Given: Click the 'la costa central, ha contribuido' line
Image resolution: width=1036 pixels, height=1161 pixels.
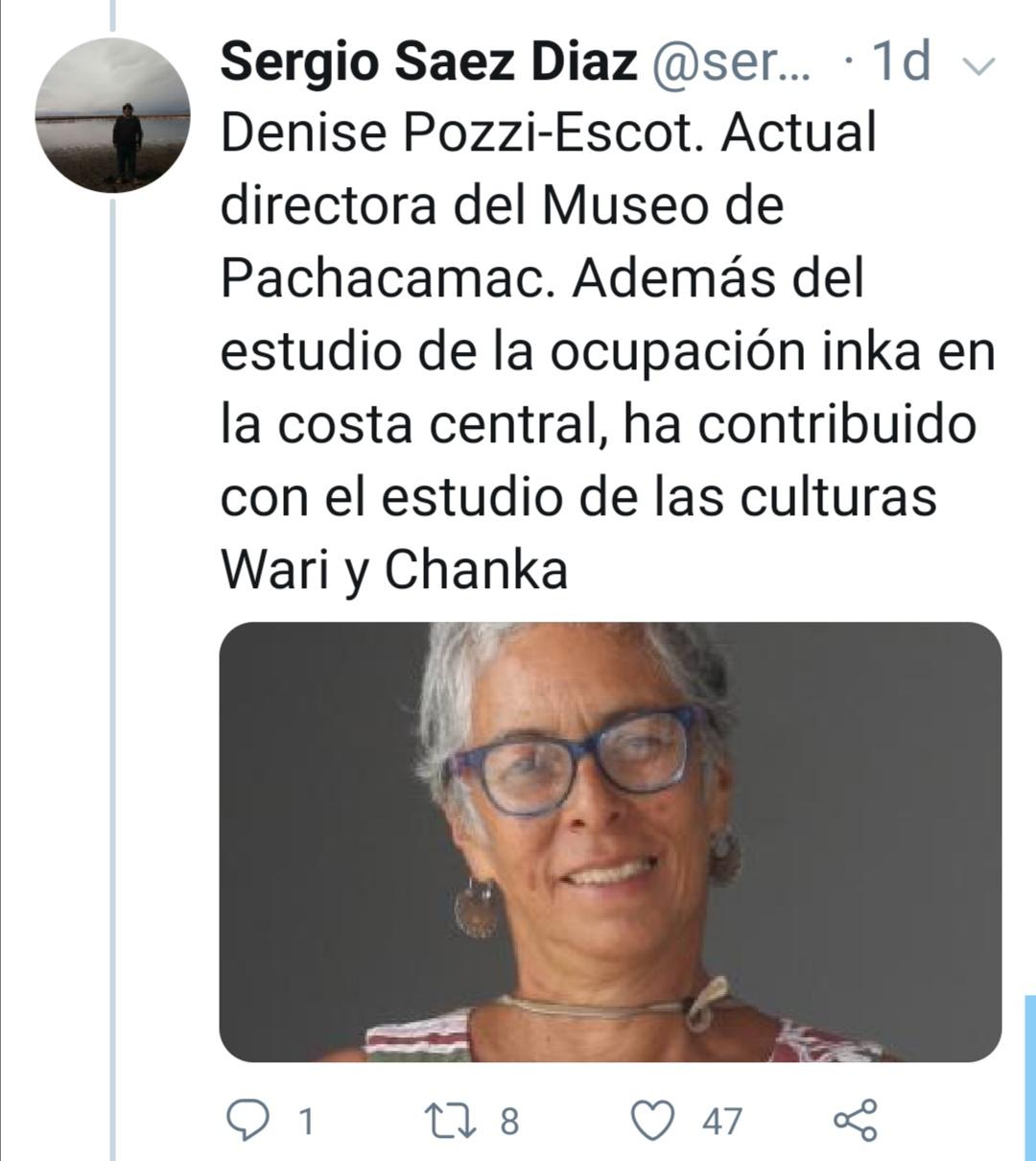Looking at the screenshot, I should coord(598,424).
